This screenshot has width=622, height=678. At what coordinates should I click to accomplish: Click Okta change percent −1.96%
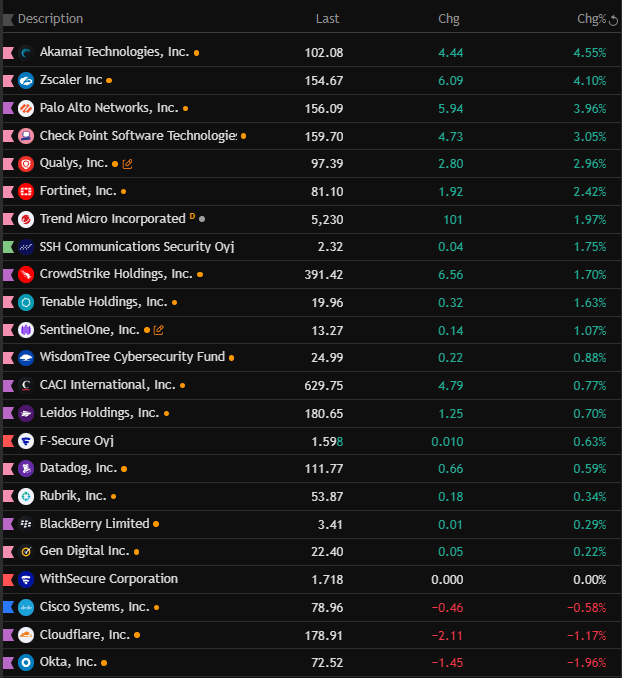(x=587, y=662)
